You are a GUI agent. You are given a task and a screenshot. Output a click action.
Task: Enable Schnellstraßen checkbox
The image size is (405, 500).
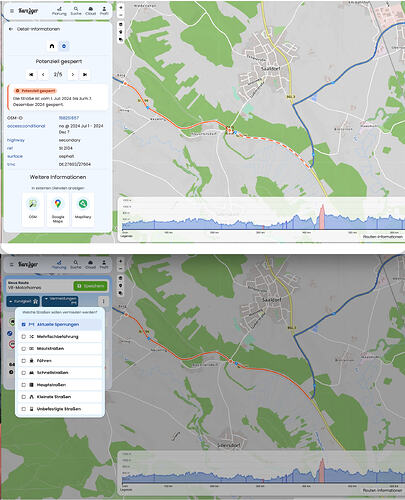point(23,373)
